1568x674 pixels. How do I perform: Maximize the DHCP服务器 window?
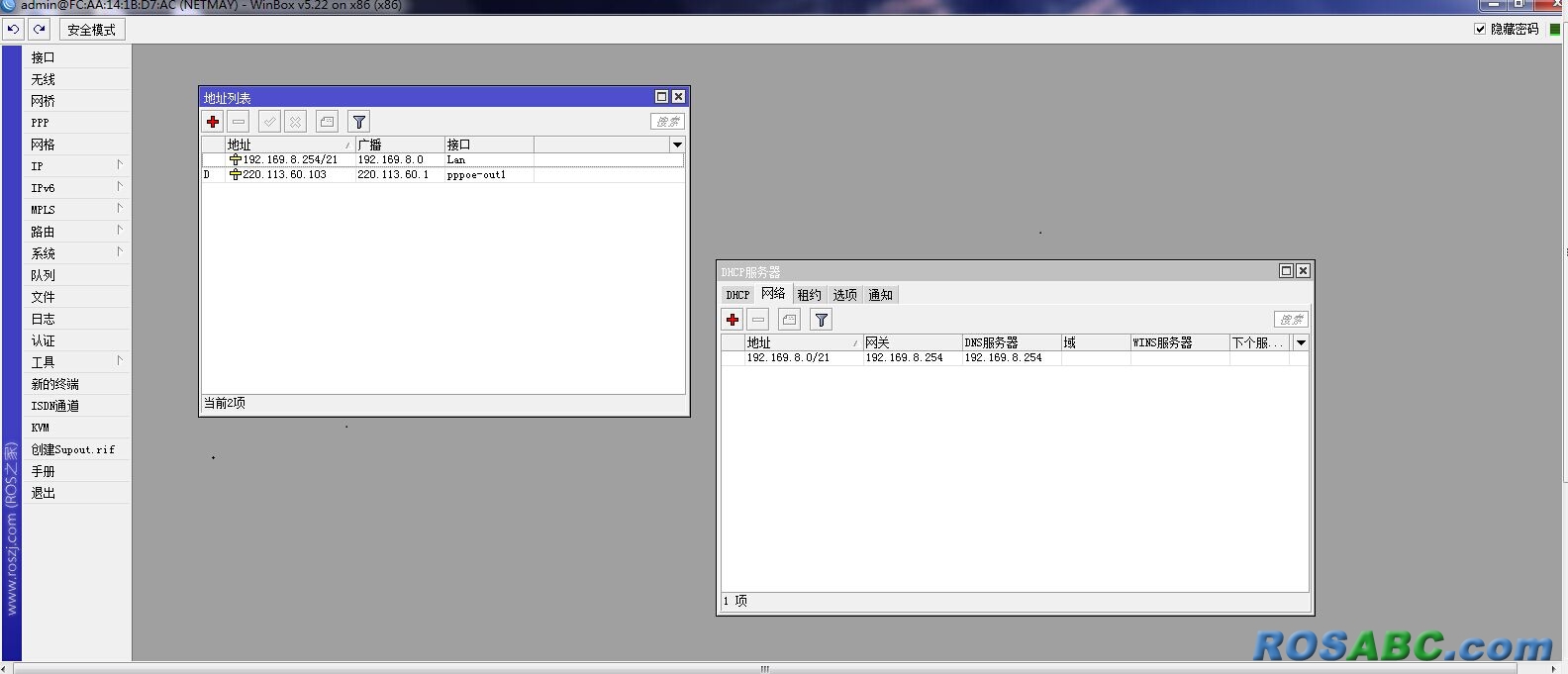pyautogui.click(x=1287, y=271)
